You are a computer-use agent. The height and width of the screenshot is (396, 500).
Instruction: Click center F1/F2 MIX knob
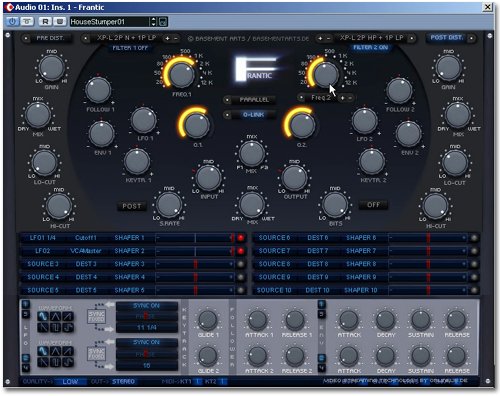252,154
